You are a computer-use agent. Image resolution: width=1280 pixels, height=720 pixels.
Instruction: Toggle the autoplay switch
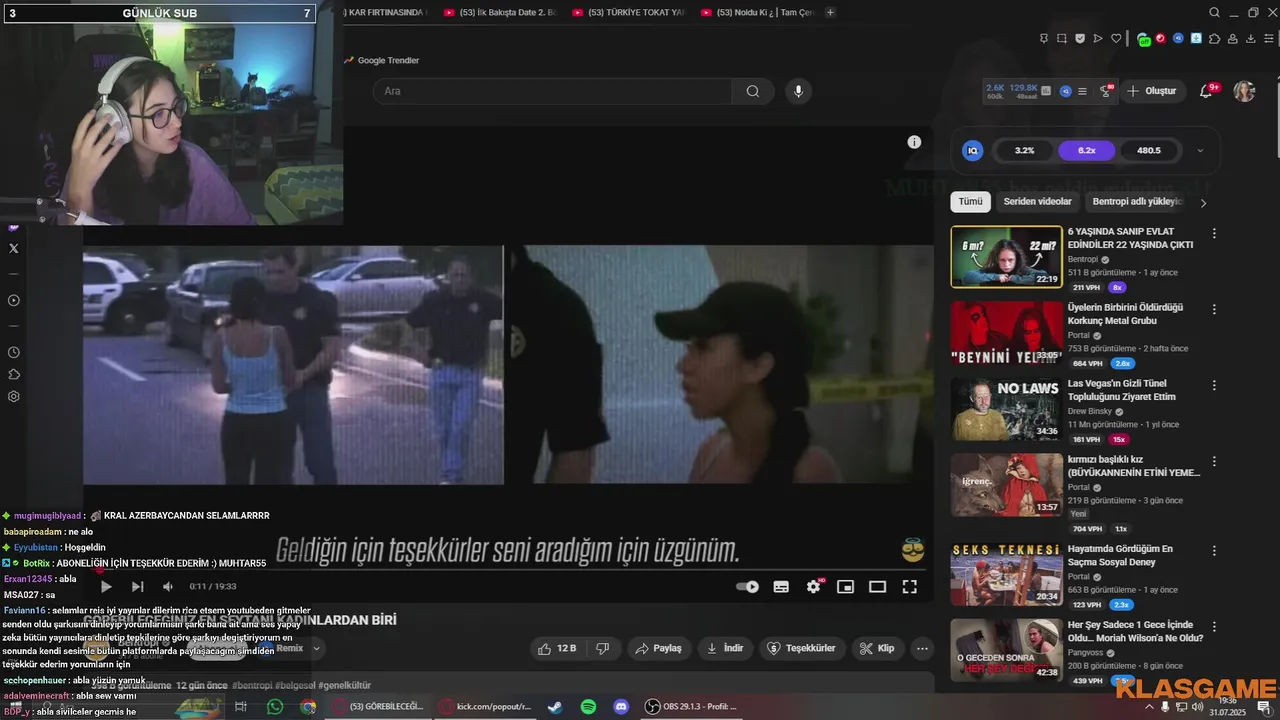(x=747, y=587)
